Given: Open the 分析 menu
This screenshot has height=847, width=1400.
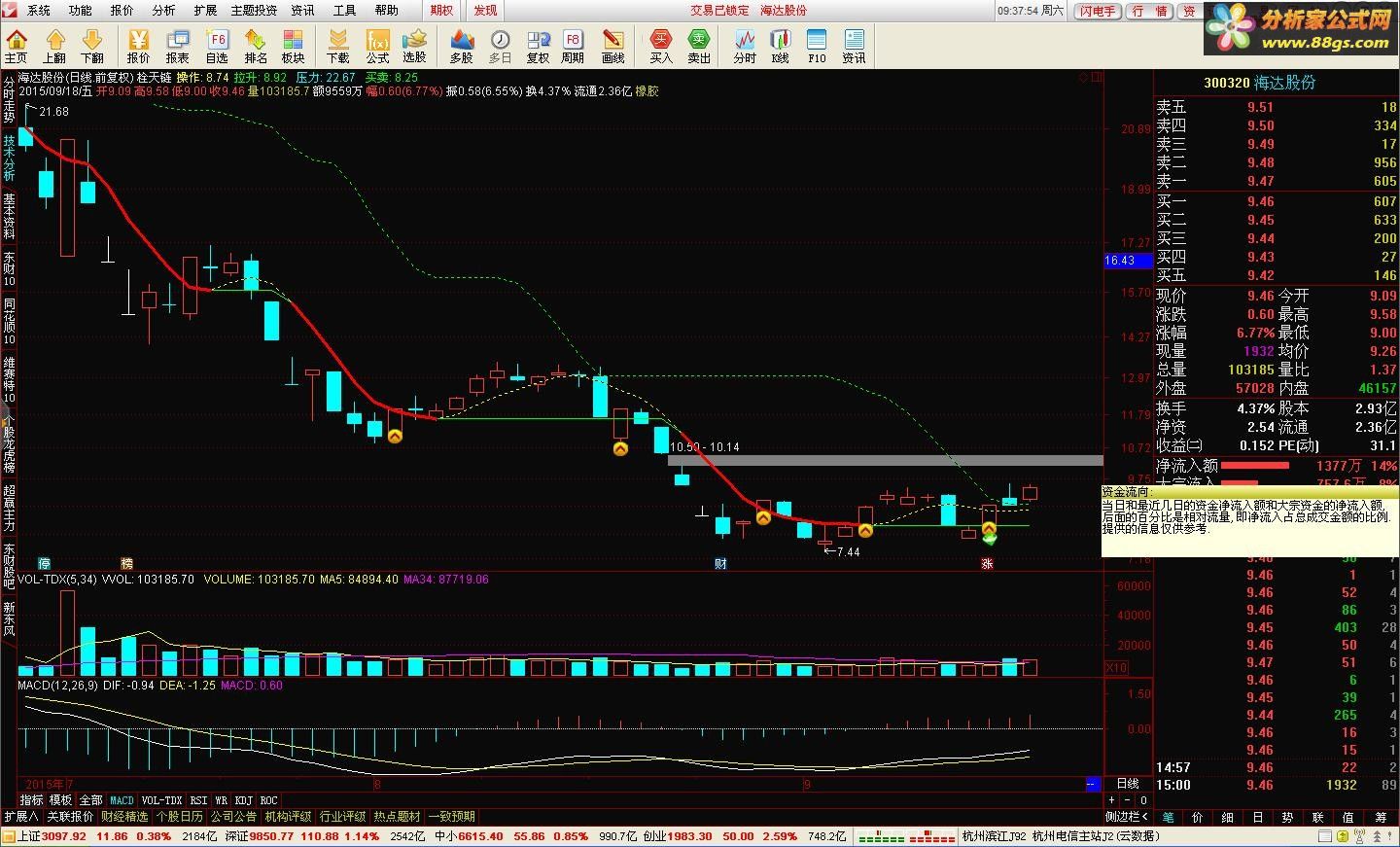Looking at the screenshot, I should pyautogui.click(x=163, y=10).
